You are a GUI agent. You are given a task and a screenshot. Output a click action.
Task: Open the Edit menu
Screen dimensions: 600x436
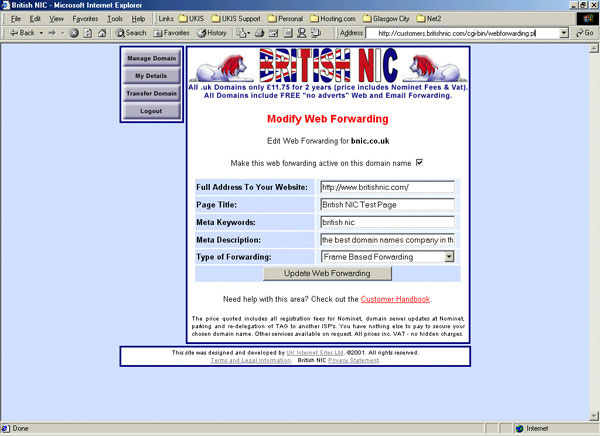click(35, 19)
